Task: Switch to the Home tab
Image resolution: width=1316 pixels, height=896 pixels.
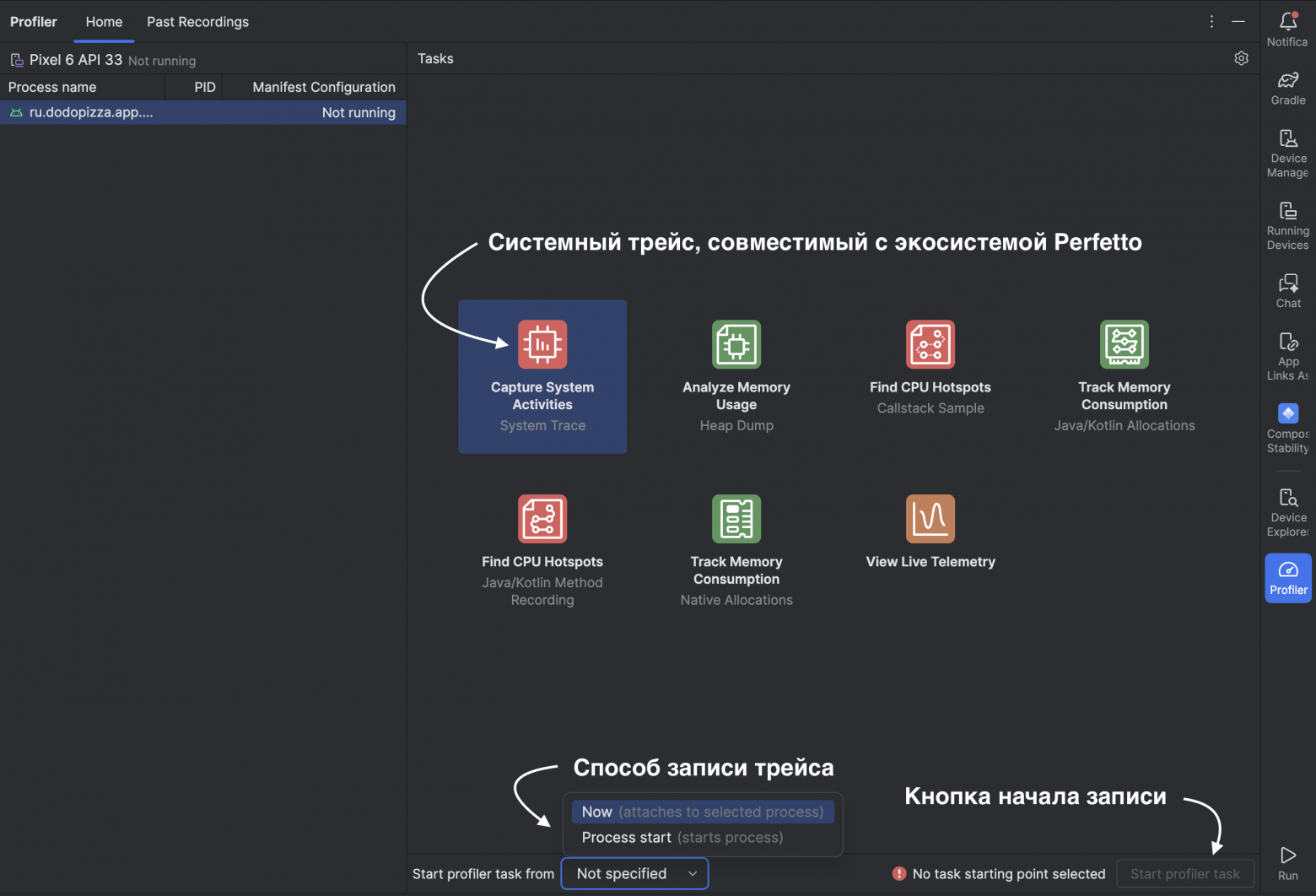Action: coord(104,22)
